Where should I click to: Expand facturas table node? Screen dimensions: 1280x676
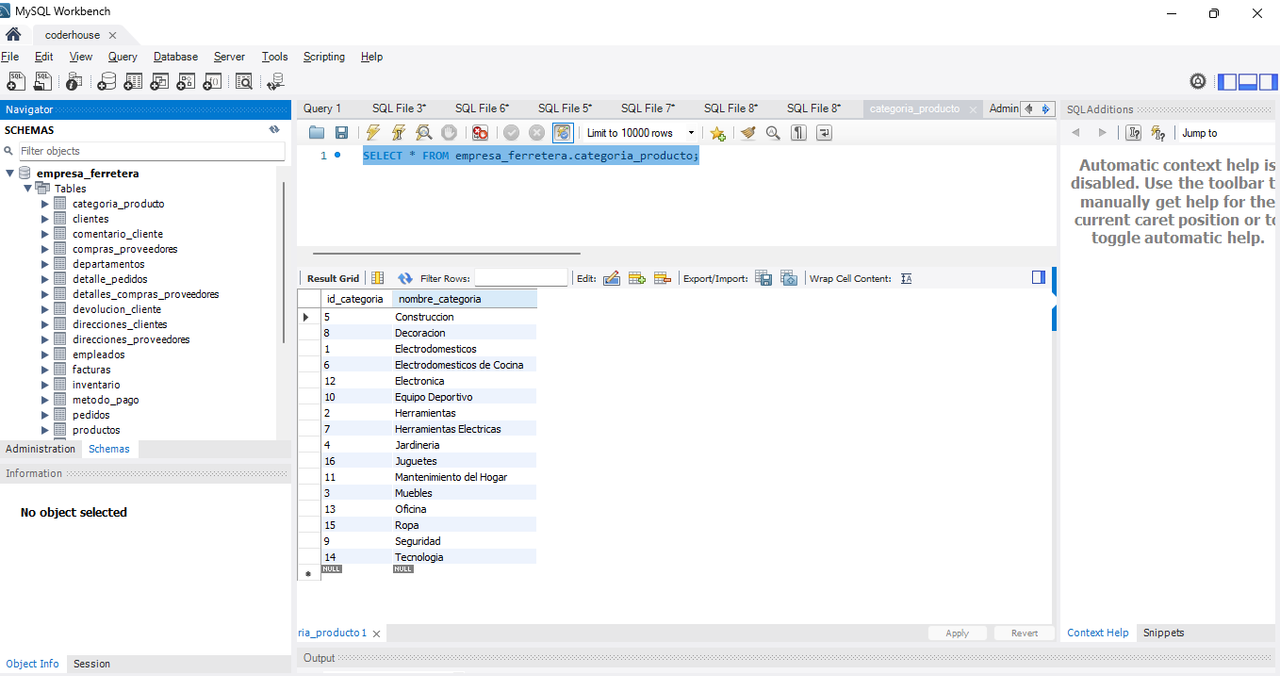click(x=45, y=370)
